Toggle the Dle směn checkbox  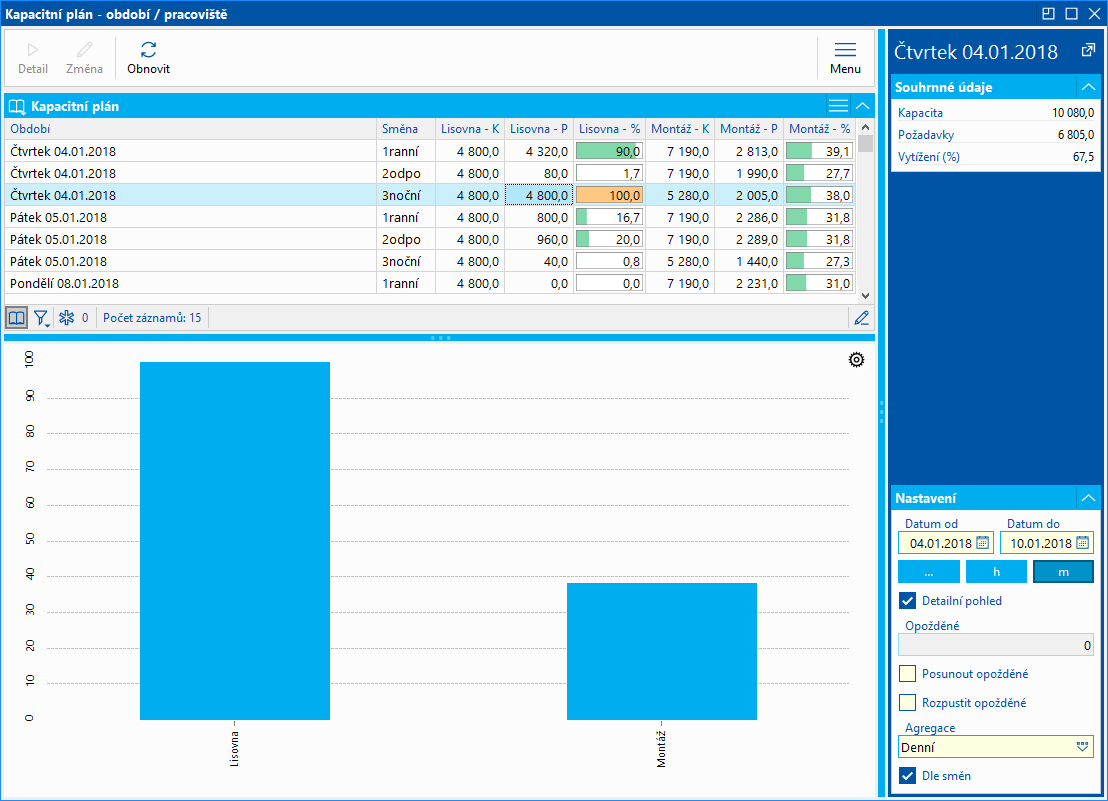click(x=908, y=776)
